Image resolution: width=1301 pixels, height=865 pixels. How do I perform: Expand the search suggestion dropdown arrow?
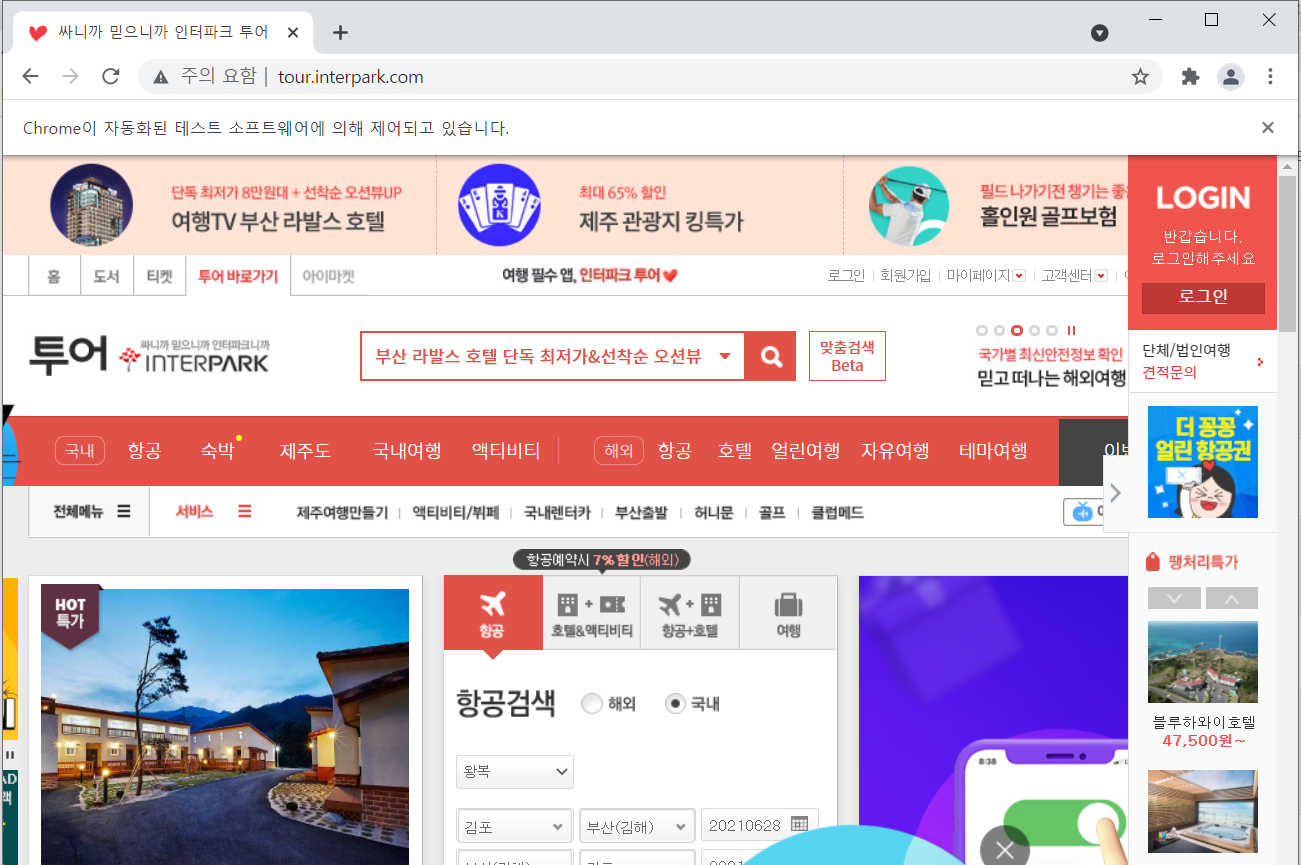click(725, 356)
